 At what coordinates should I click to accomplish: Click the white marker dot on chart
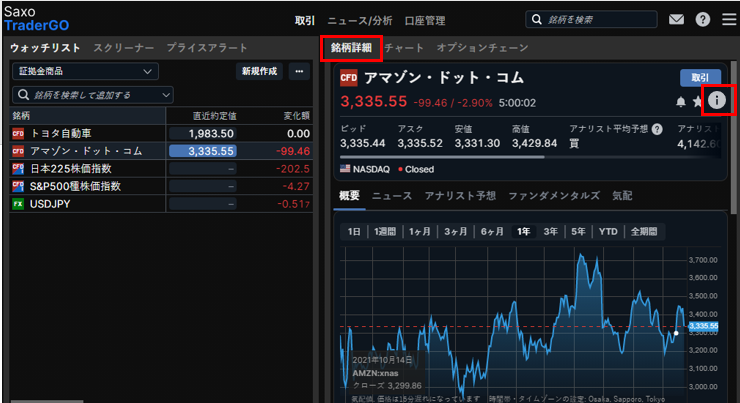click(x=676, y=333)
